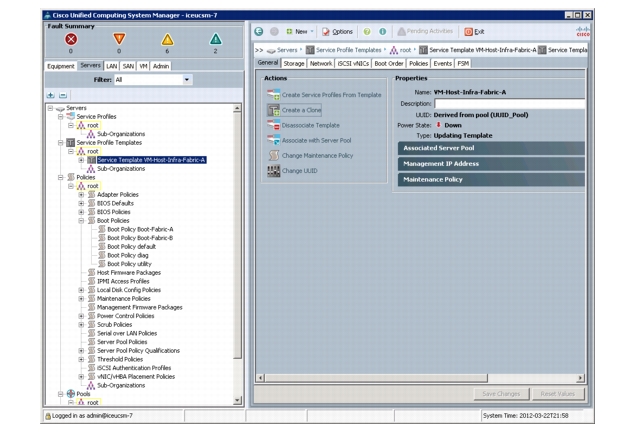640x432 pixels.
Task: Expand the Threshold Policies node
Action: tap(81, 359)
